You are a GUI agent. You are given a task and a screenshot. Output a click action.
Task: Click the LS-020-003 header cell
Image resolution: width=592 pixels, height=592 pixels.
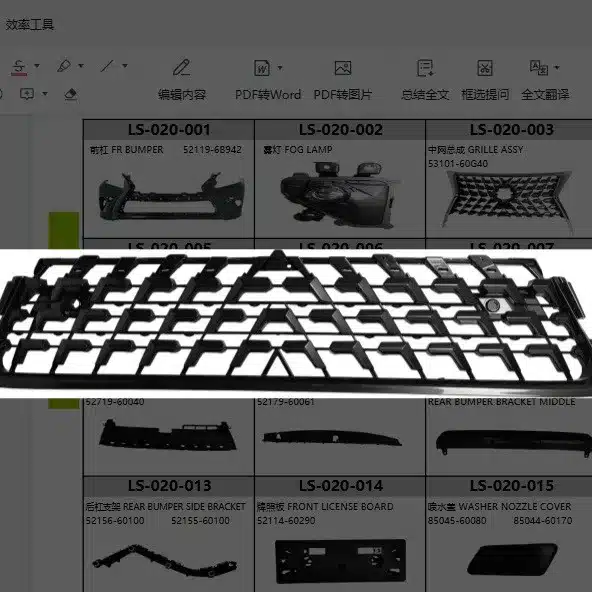click(509, 130)
